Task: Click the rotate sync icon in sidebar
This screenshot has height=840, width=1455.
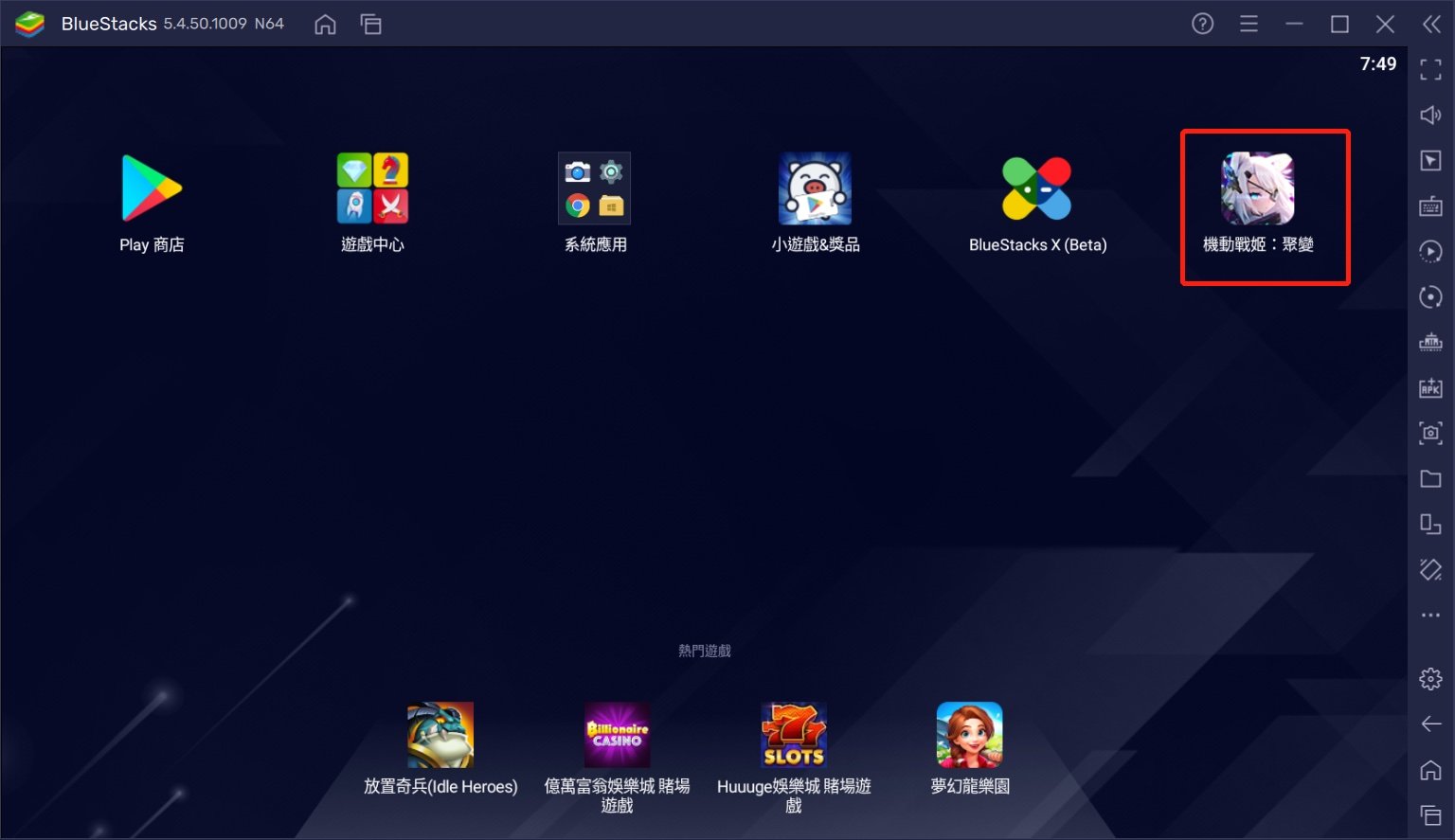Action: coord(1431,296)
